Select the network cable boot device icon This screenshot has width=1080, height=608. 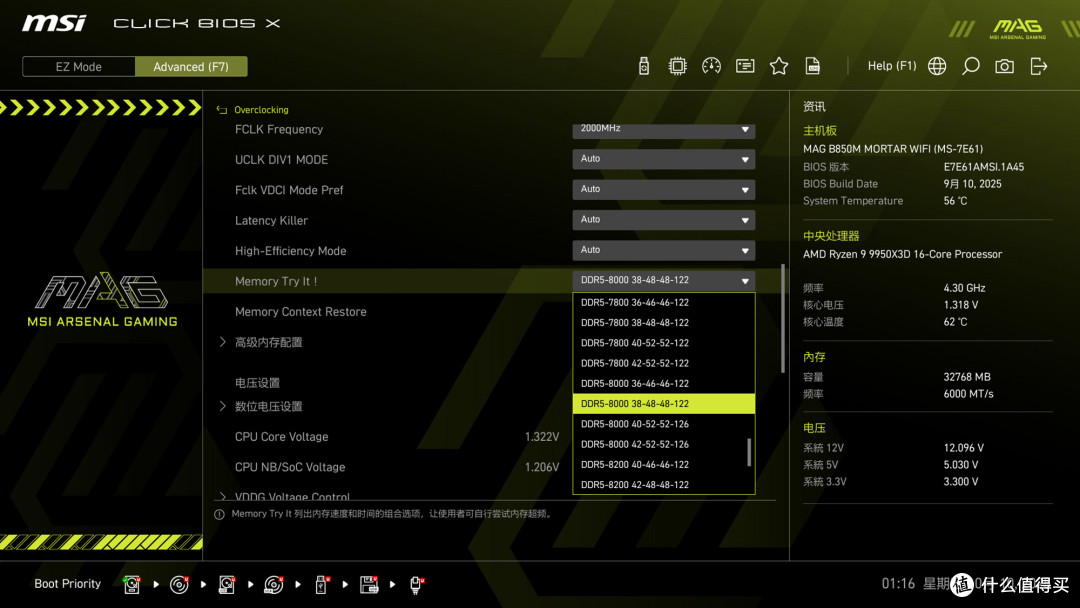pyautogui.click(x=416, y=585)
